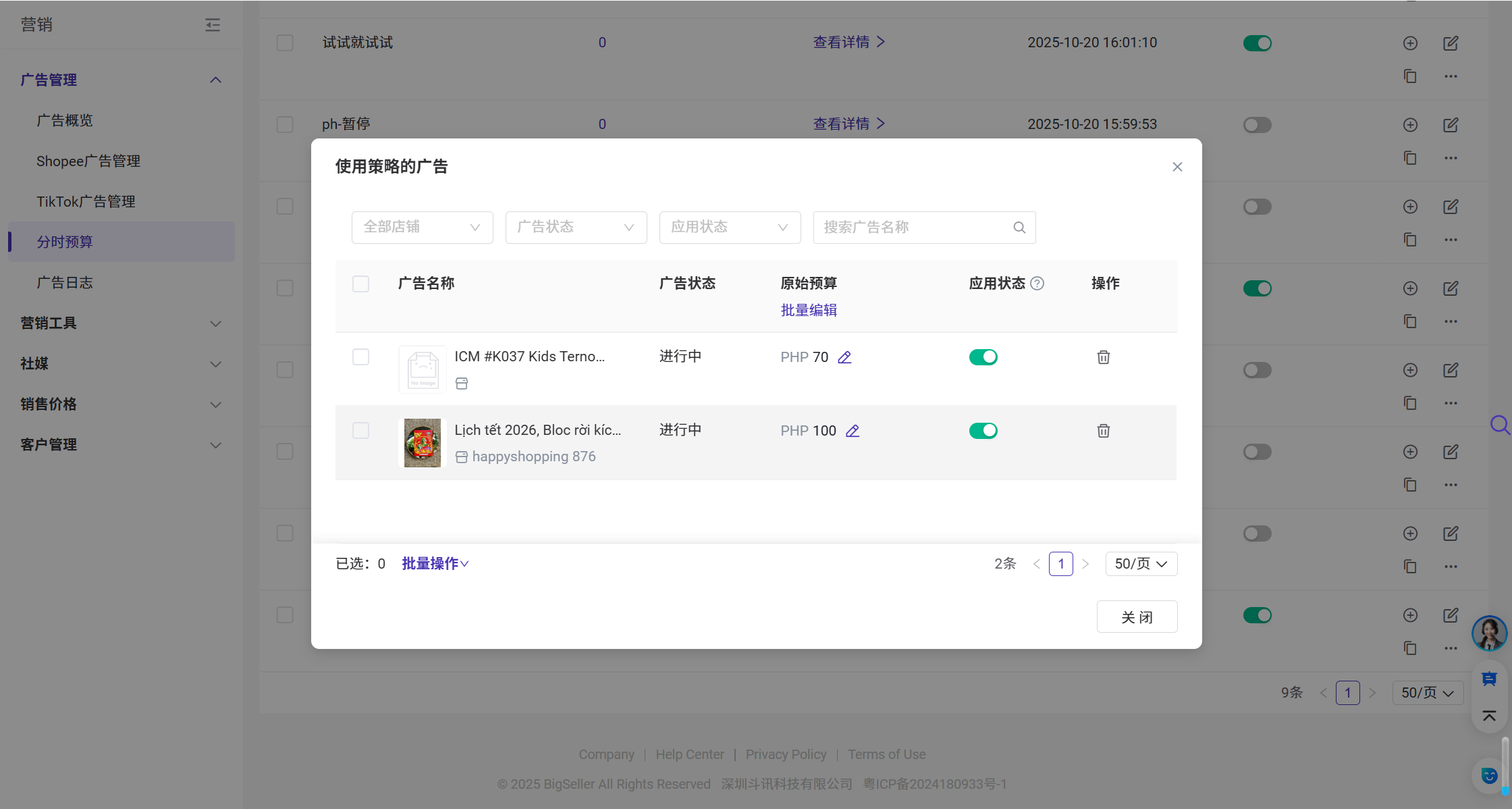The height and width of the screenshot is (809, 1512).
Task: Edit the PHP 70 budget with the pencil icon
Action: coord(844,357)
